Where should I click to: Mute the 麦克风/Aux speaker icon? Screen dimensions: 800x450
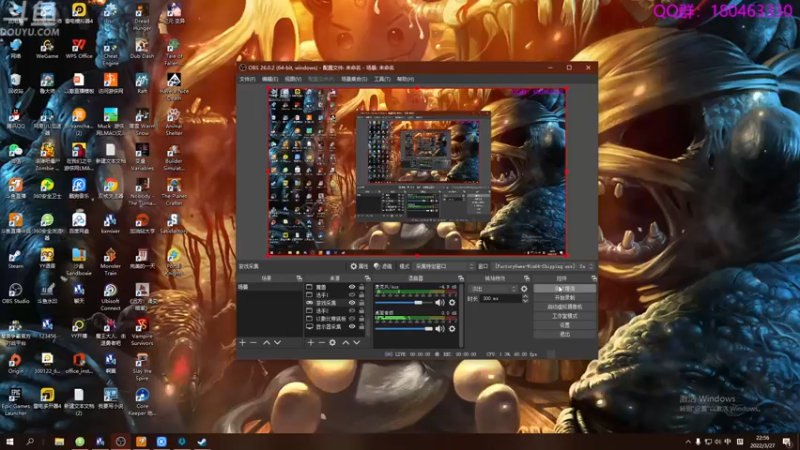(x=440, y=303)
